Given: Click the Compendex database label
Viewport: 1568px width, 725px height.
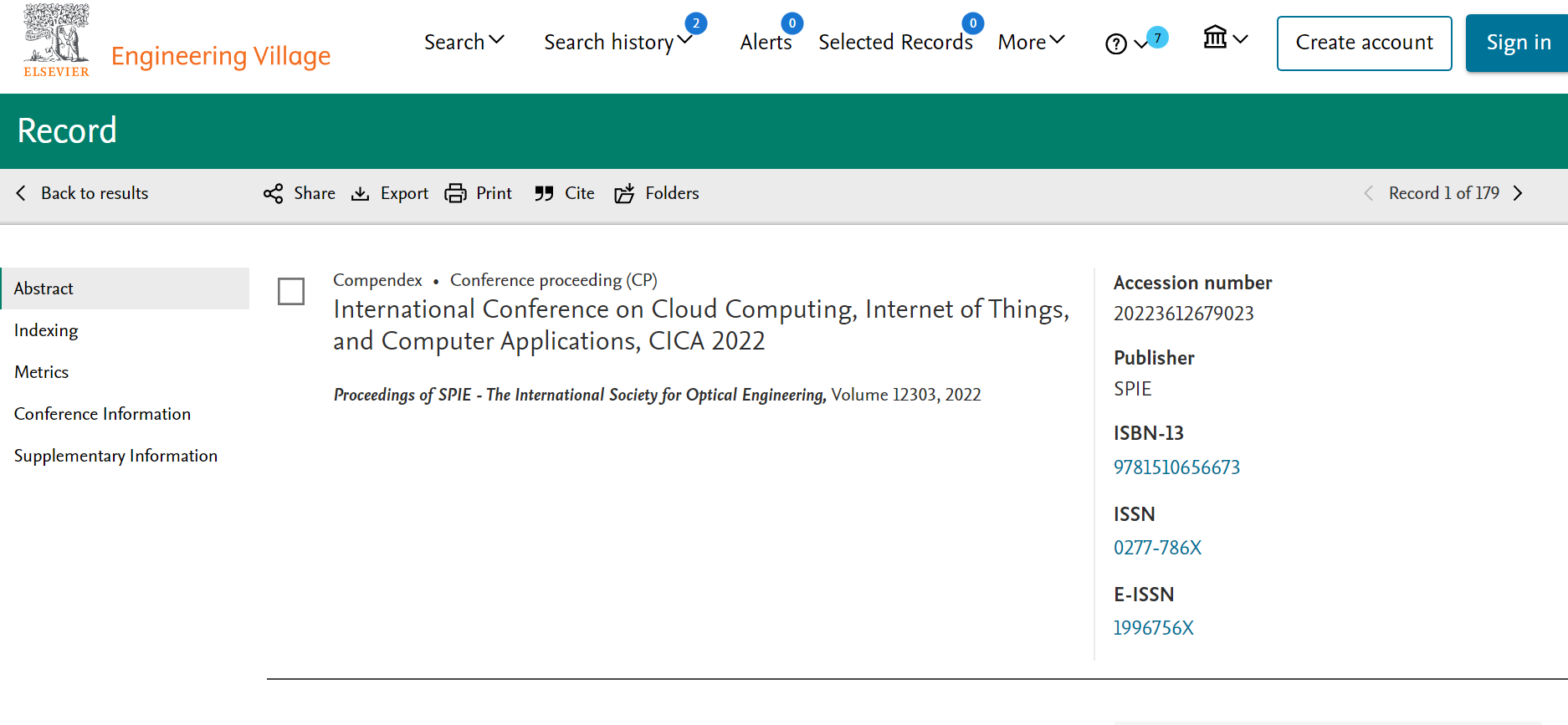Looking at the screenshot, I should [x=377, y=280].
